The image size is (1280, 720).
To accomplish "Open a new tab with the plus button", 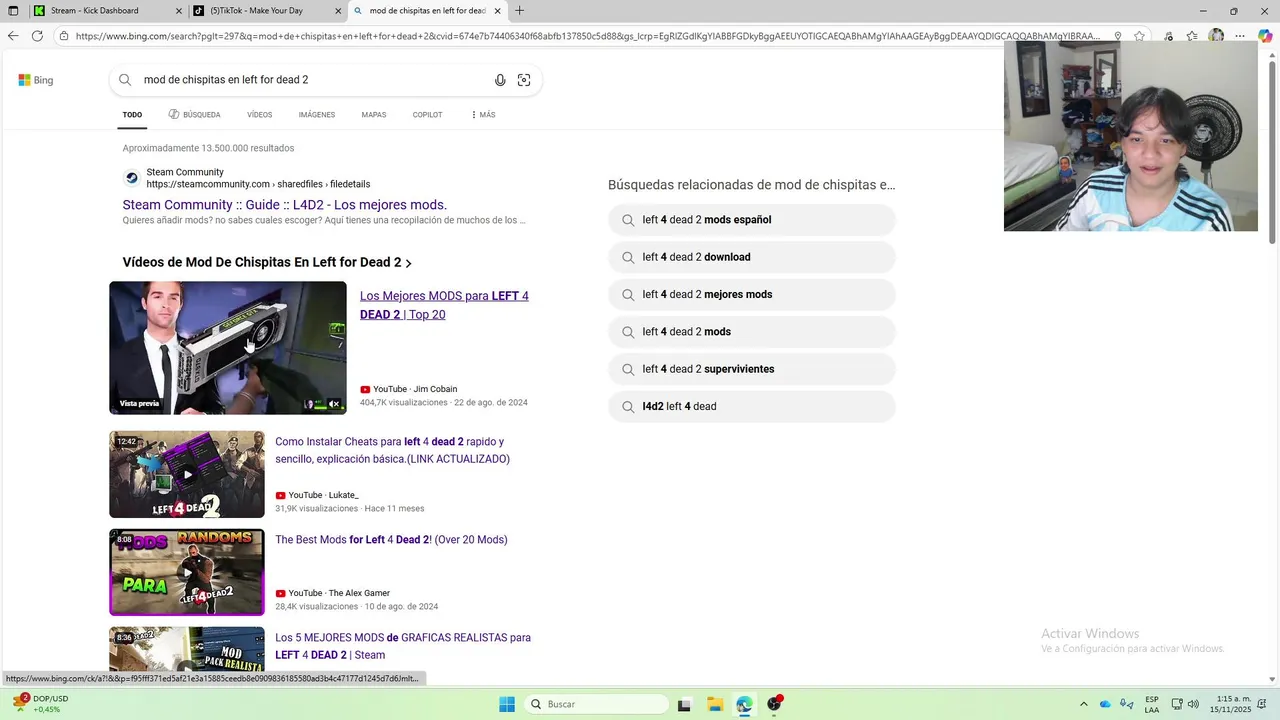I will [519, 11].
